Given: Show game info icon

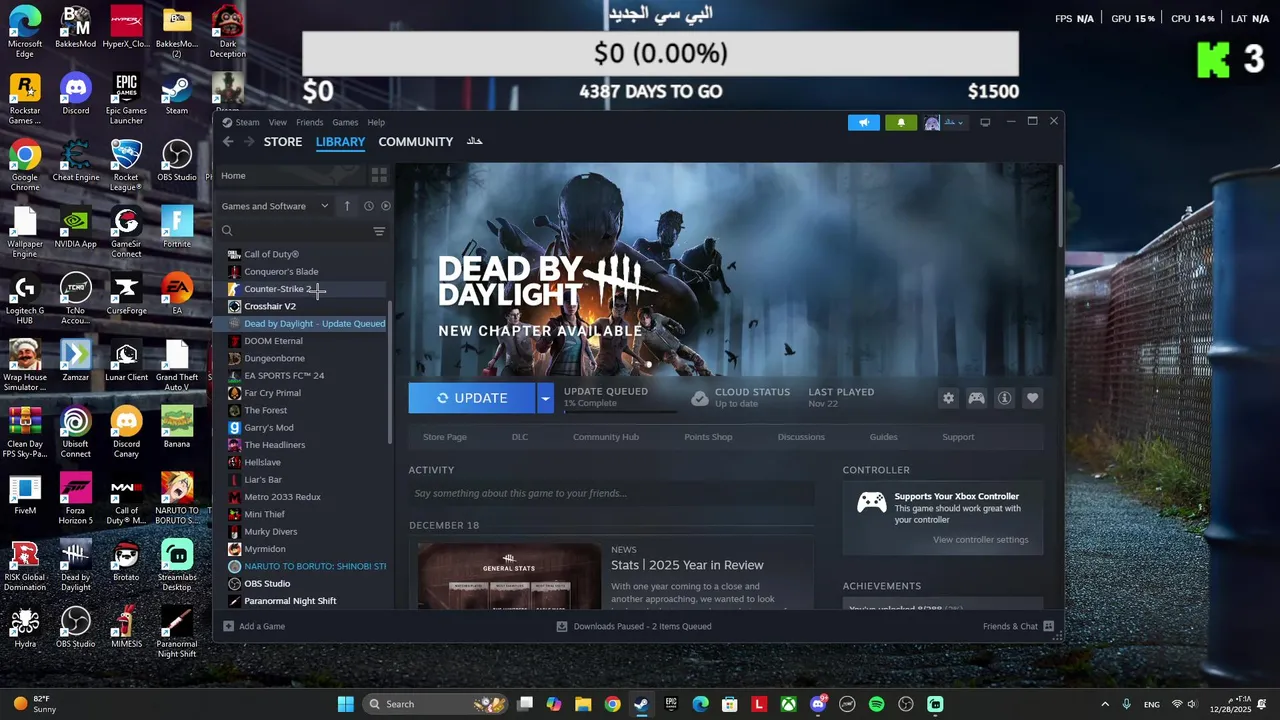Looking at the screenshot, I should [x=1004, y=398].
